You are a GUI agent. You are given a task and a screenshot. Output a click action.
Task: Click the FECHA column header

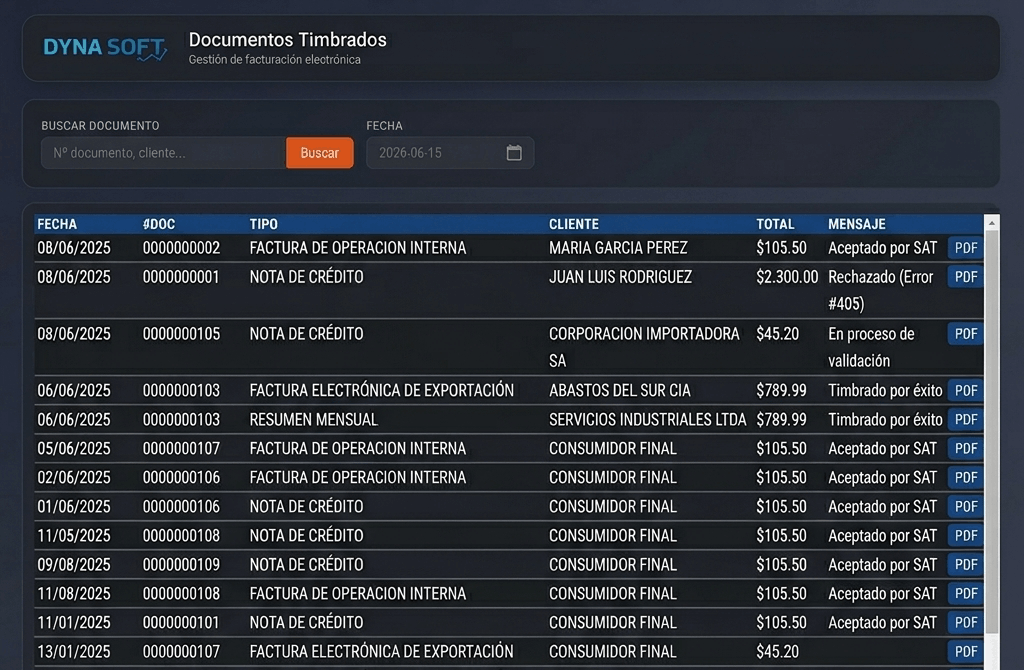pyautogui.click(x=57, y=224)
